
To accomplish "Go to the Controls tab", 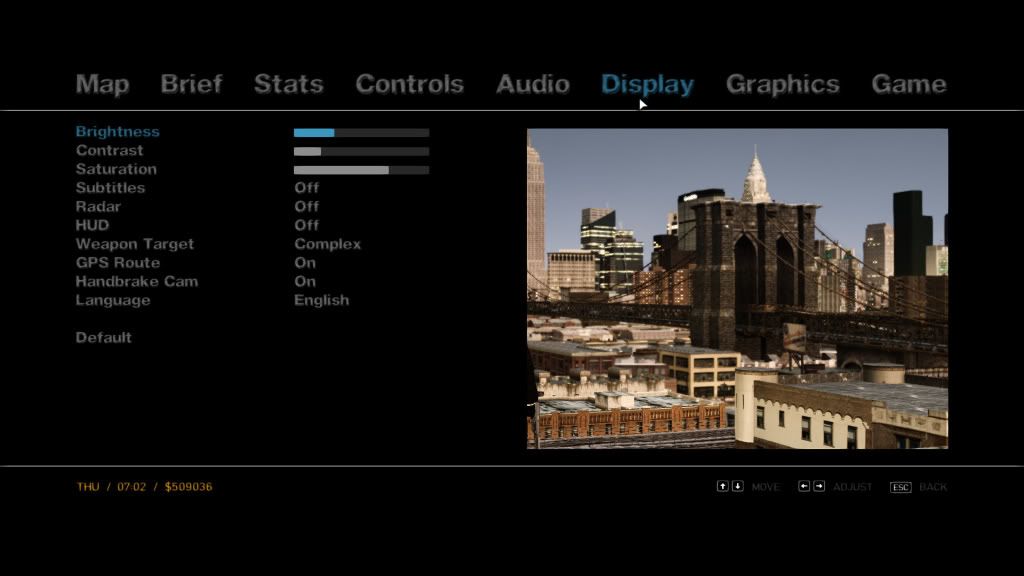I will click(409, 84).
